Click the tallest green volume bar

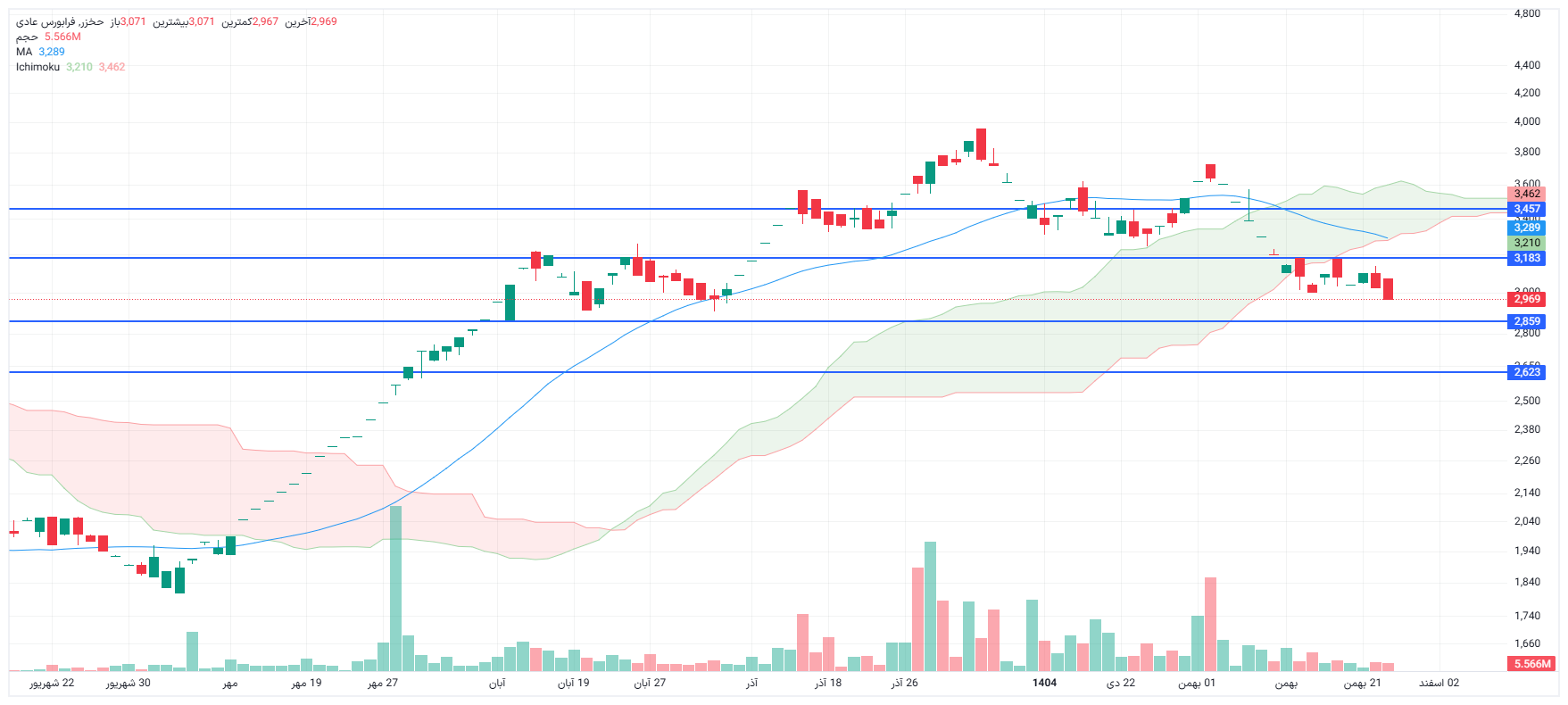coord(395,589)
